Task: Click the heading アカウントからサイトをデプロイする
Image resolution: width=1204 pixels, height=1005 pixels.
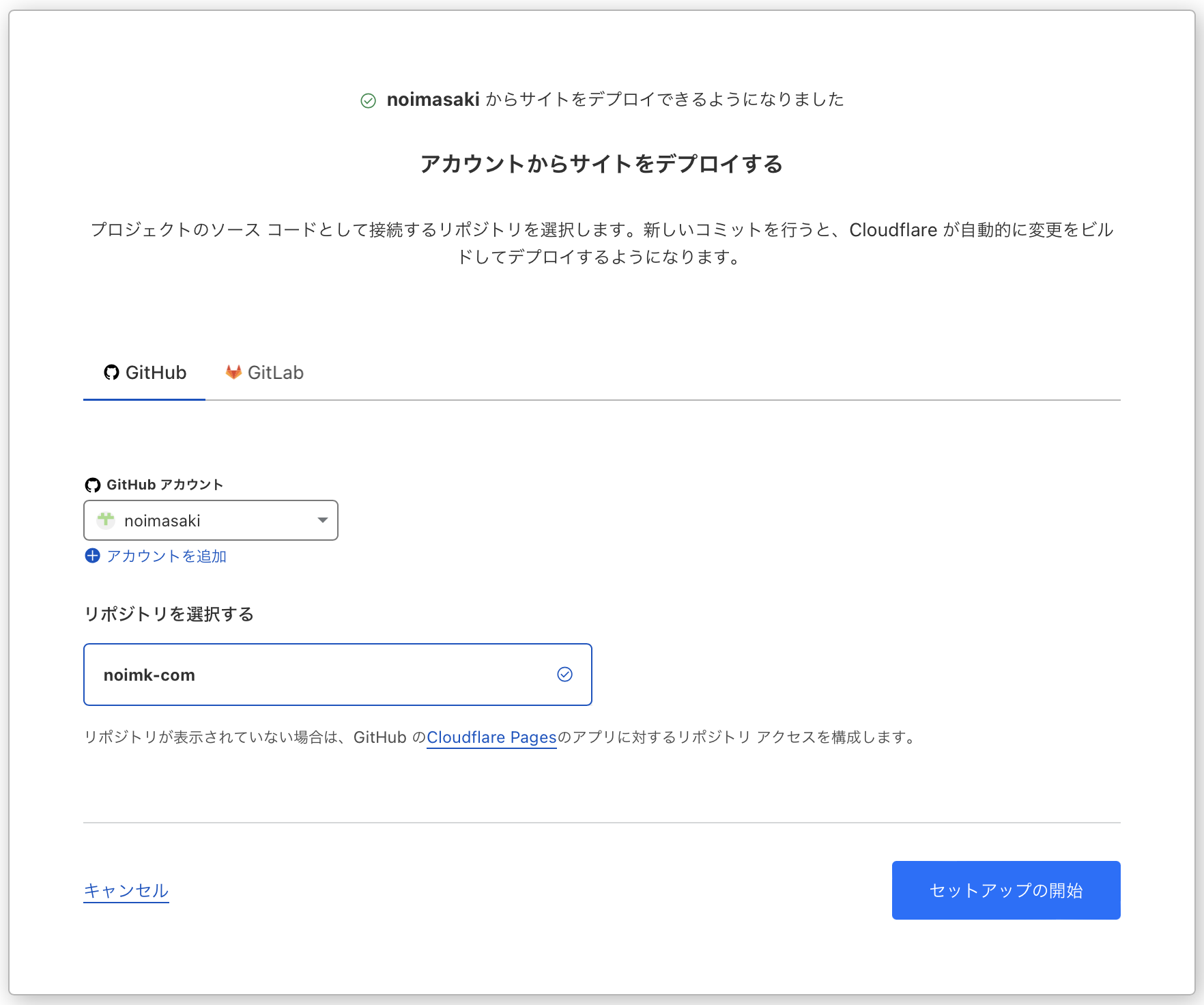Action: point(601,164)
